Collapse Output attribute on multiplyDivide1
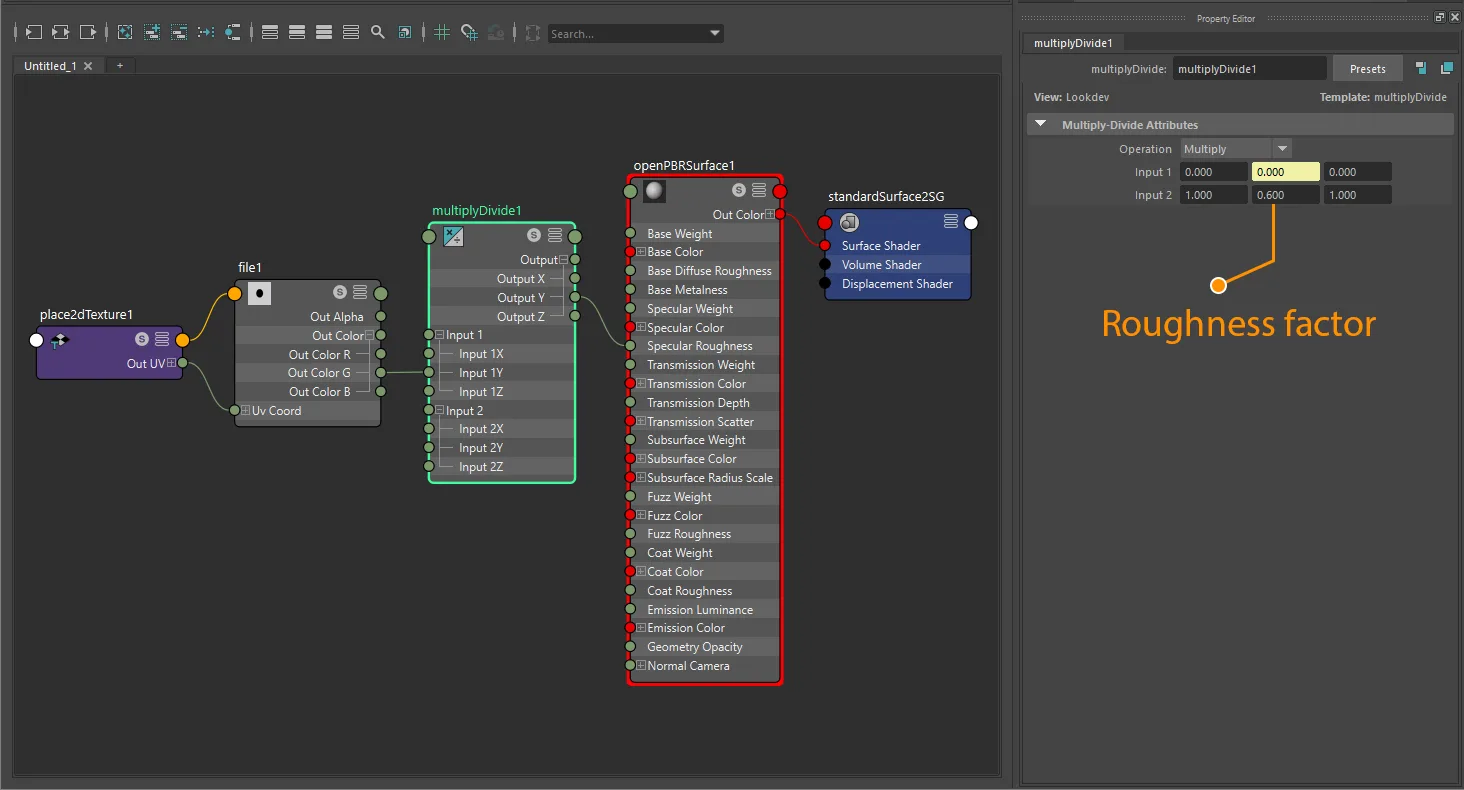1464x790 pixels. click(x=564, y=260)
